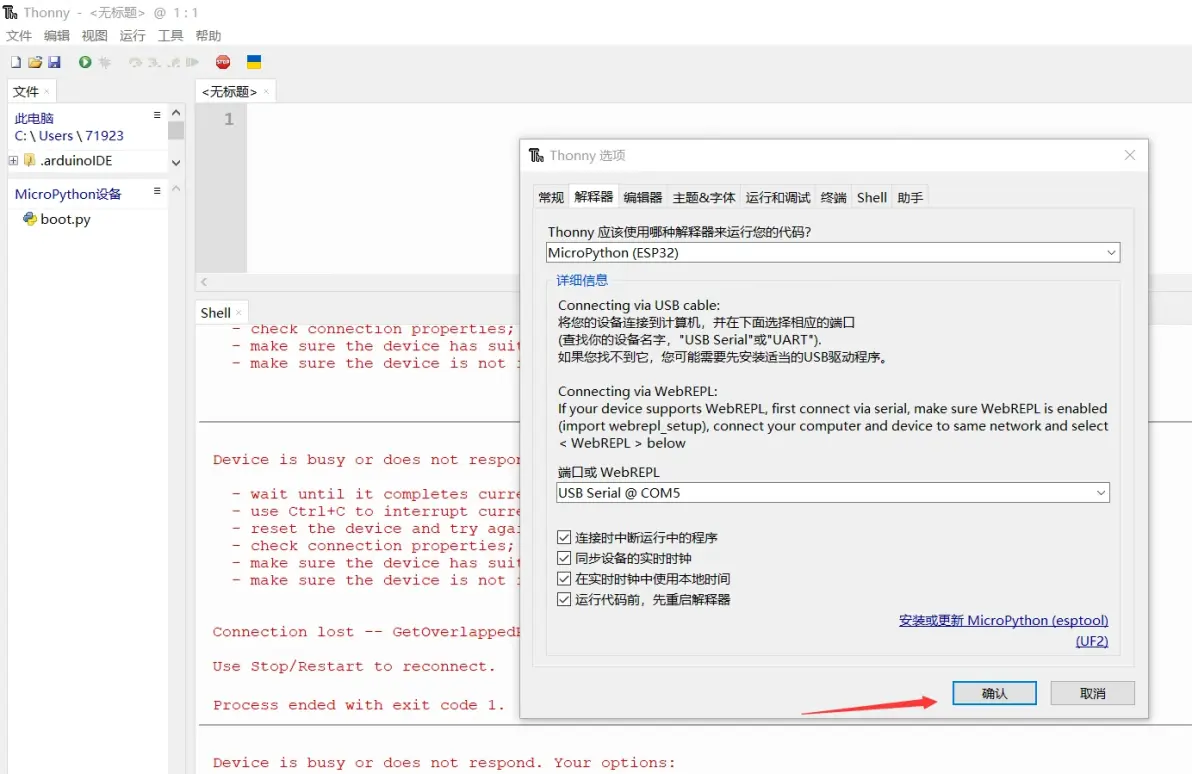Image resolution: width=1192 pixels, height=774 pixels.
Task: Click the Step out debug icon
Action: point(174,62)
